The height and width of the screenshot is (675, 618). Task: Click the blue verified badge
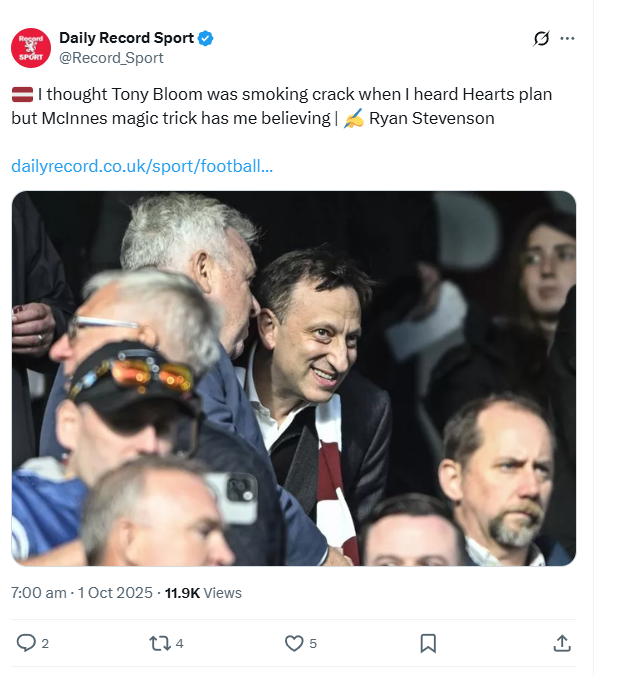click(x=205, y=38)
